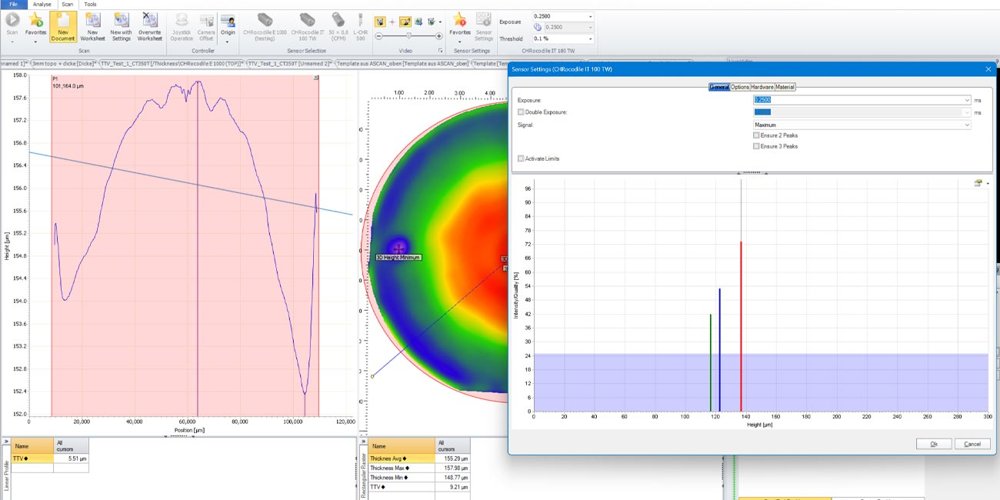The height and width of the screenshot is (500, 1000).
Task: Expand the video tools dropdown arrow
Action: coord(440,22)
